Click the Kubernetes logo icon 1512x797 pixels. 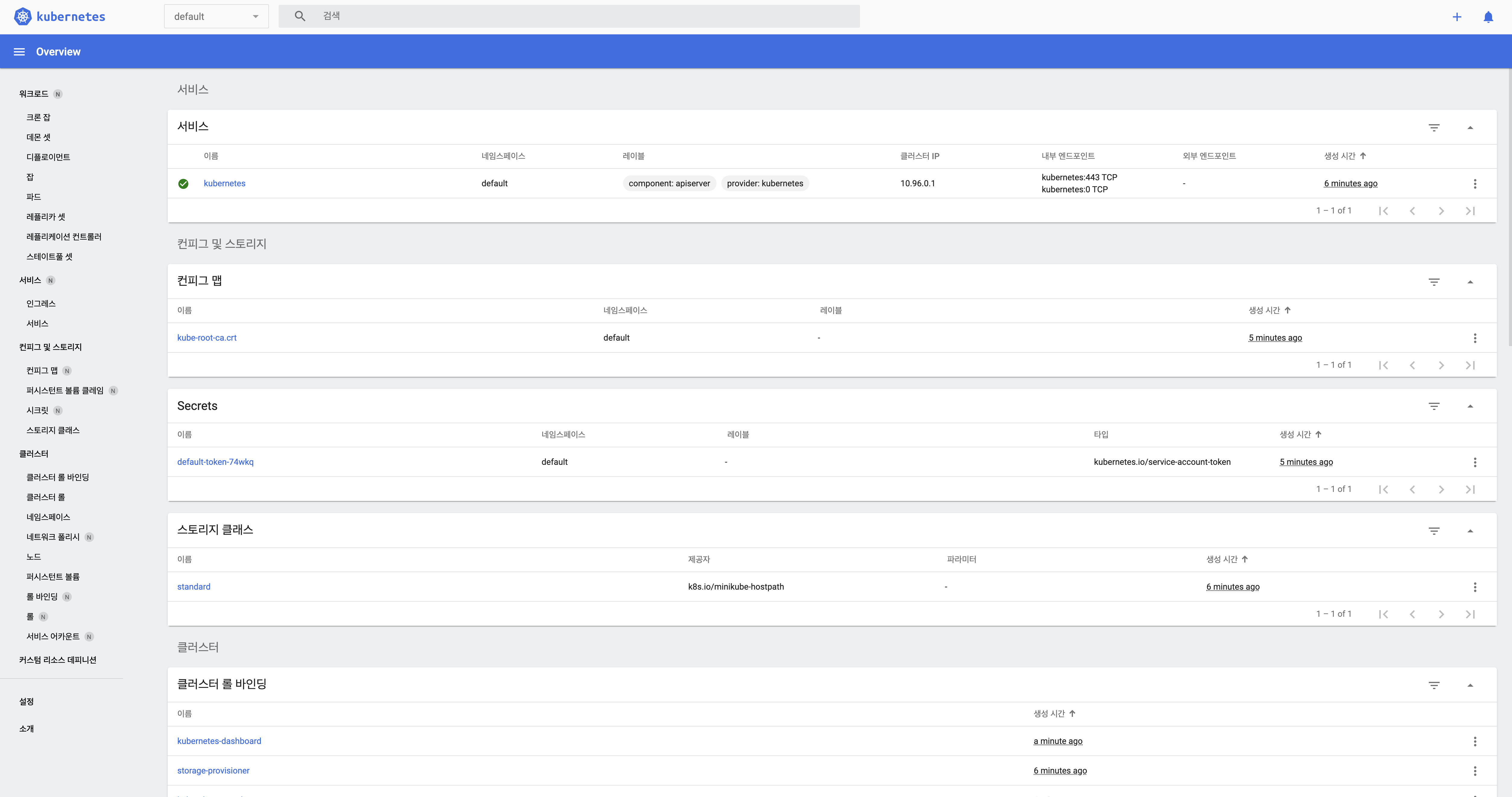pos(22,17)
